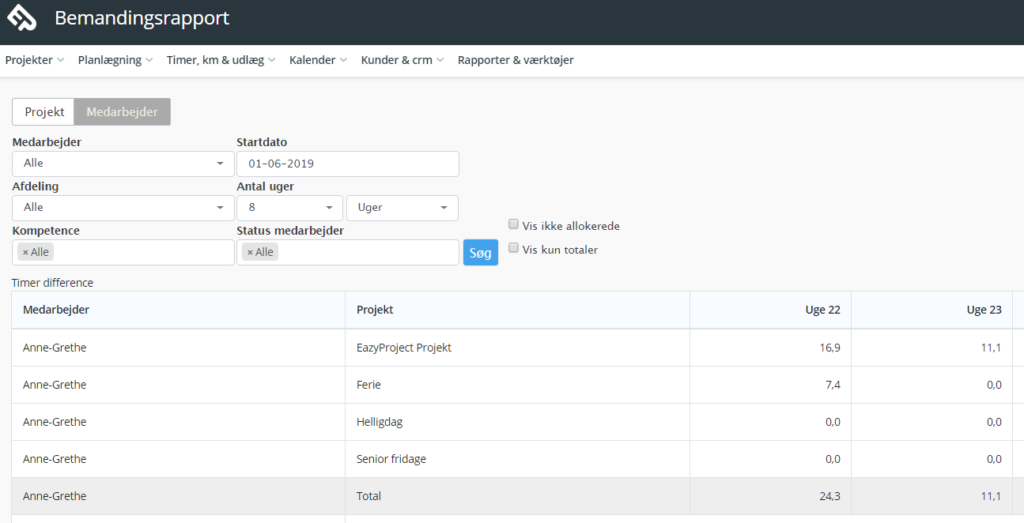Select the Senior fridage project cell
The height and width of the screenshot is (523, 1024).
coord(517,460)
